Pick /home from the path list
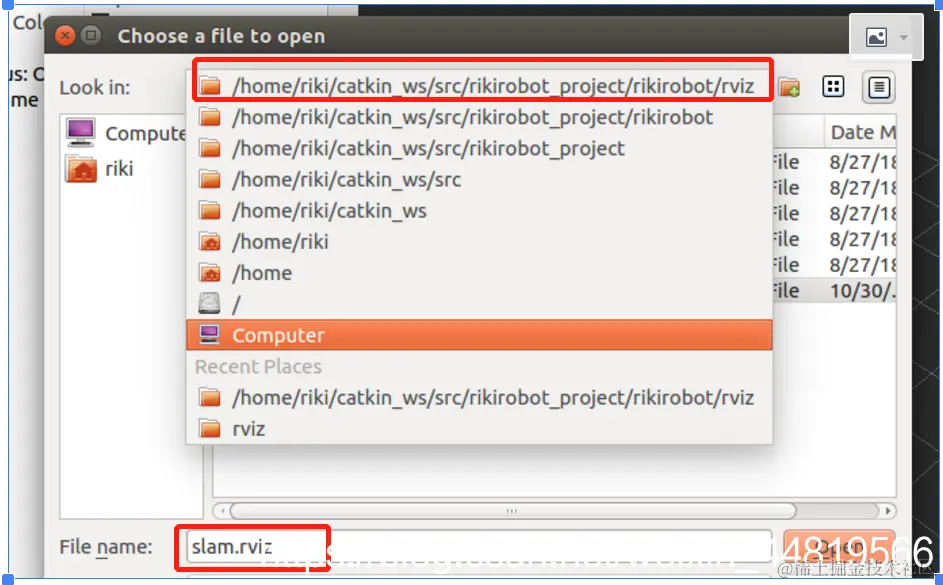The width and height of the screenshot is (943, 585). [x=479, y=273]
